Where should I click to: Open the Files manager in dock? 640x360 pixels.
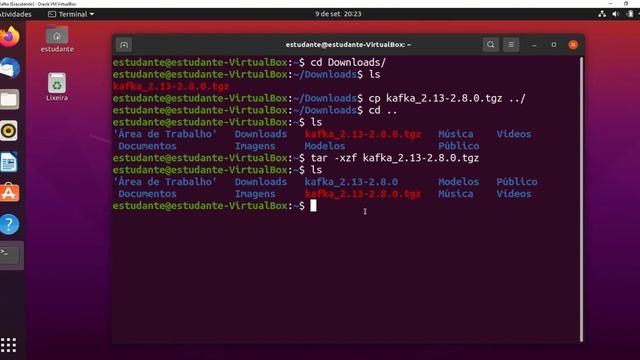point(9,99)
